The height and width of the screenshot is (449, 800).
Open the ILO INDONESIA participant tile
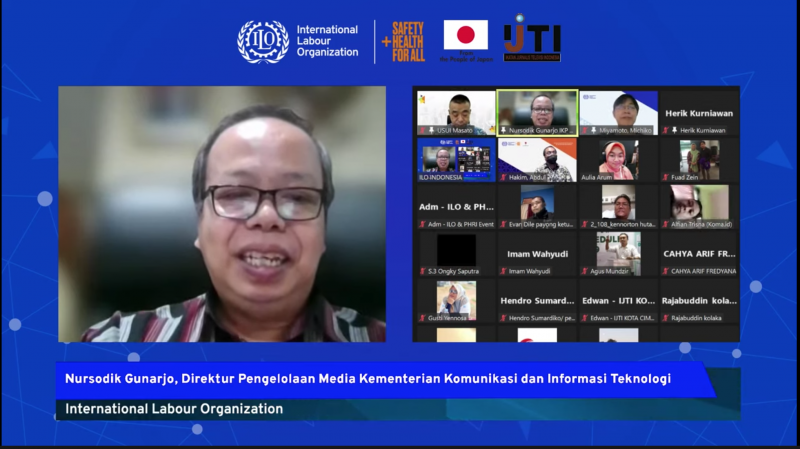455,158
